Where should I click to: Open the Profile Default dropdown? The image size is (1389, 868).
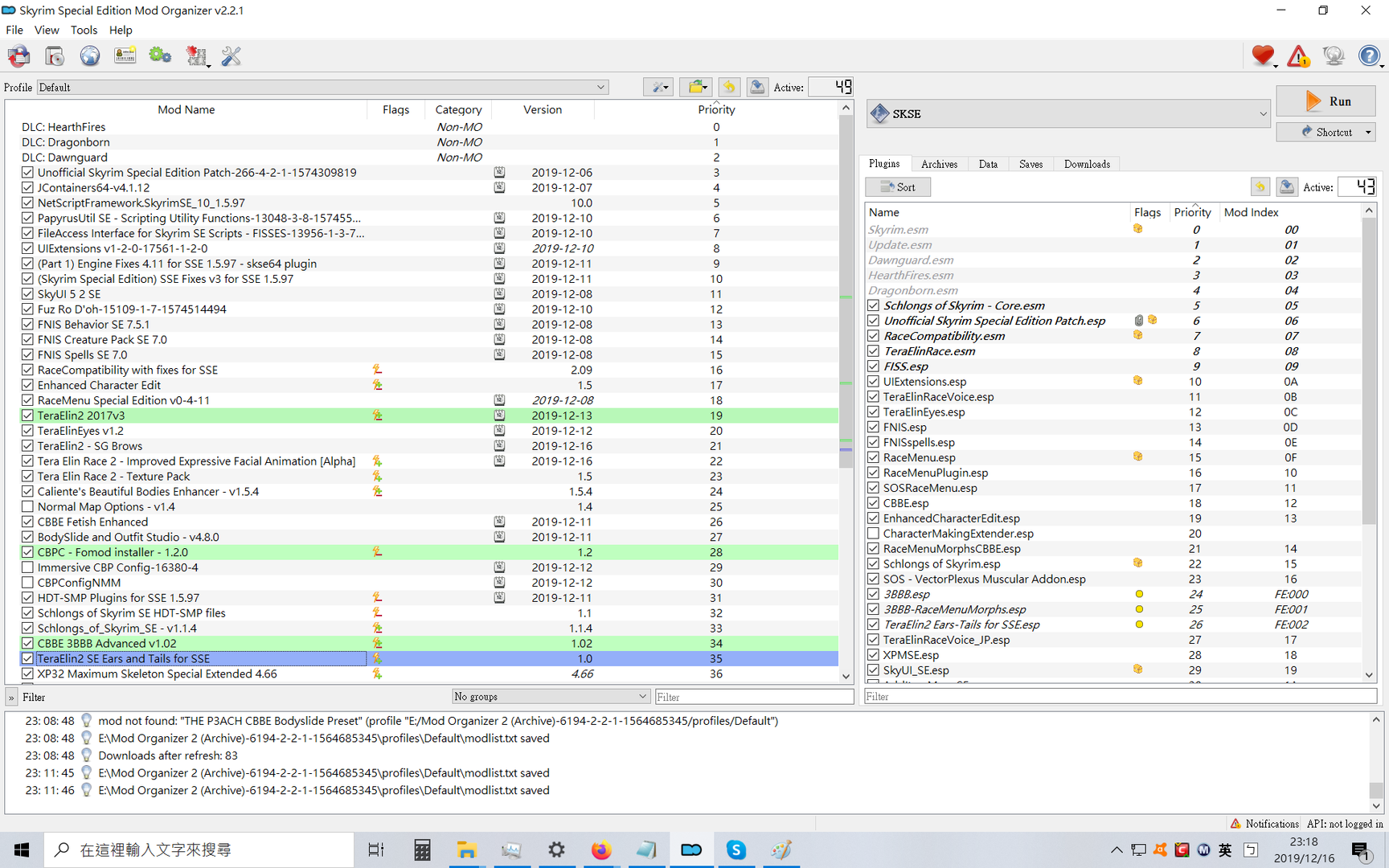(322, 87)
